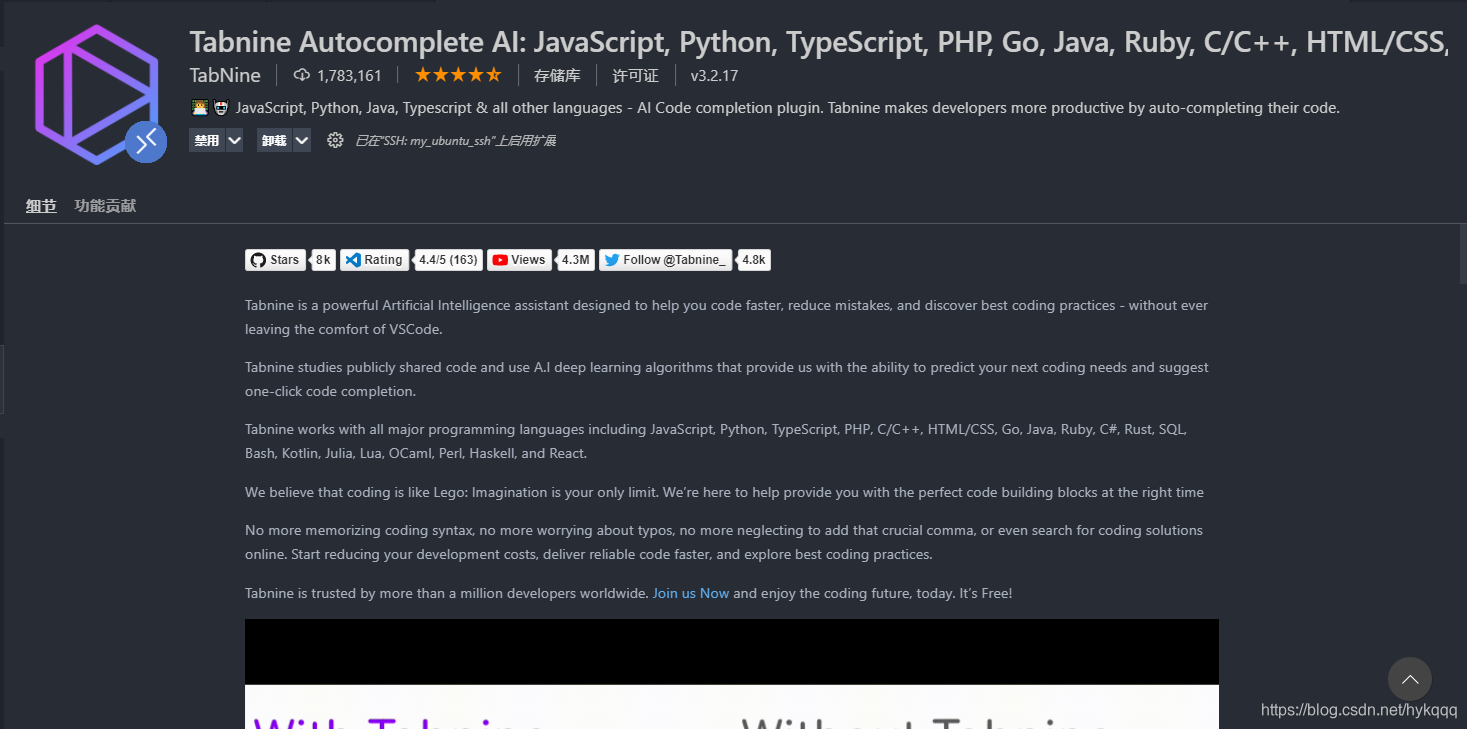Expand the 禁用 dropdown arrow
The image size is (1467, 729).
click(x=234, y=140)
